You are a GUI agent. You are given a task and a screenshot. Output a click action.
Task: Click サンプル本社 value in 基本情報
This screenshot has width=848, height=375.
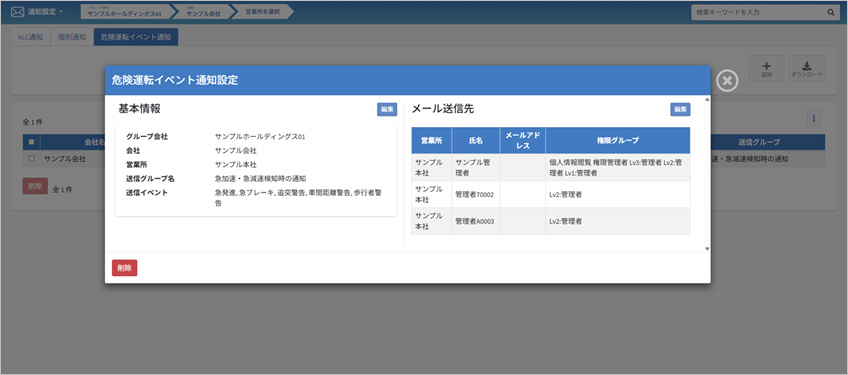[x=235, y=165]
